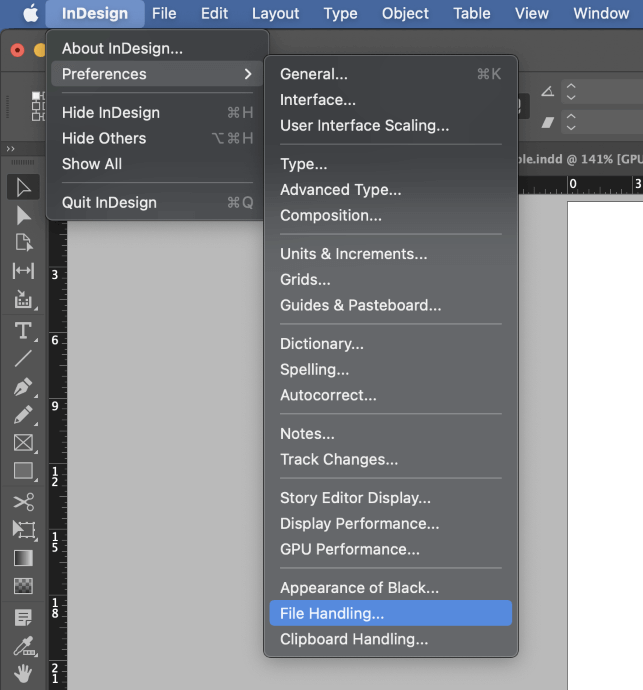Open the Layout menu
The height and width of the screenshot is (690, 643).
[276, 14]
